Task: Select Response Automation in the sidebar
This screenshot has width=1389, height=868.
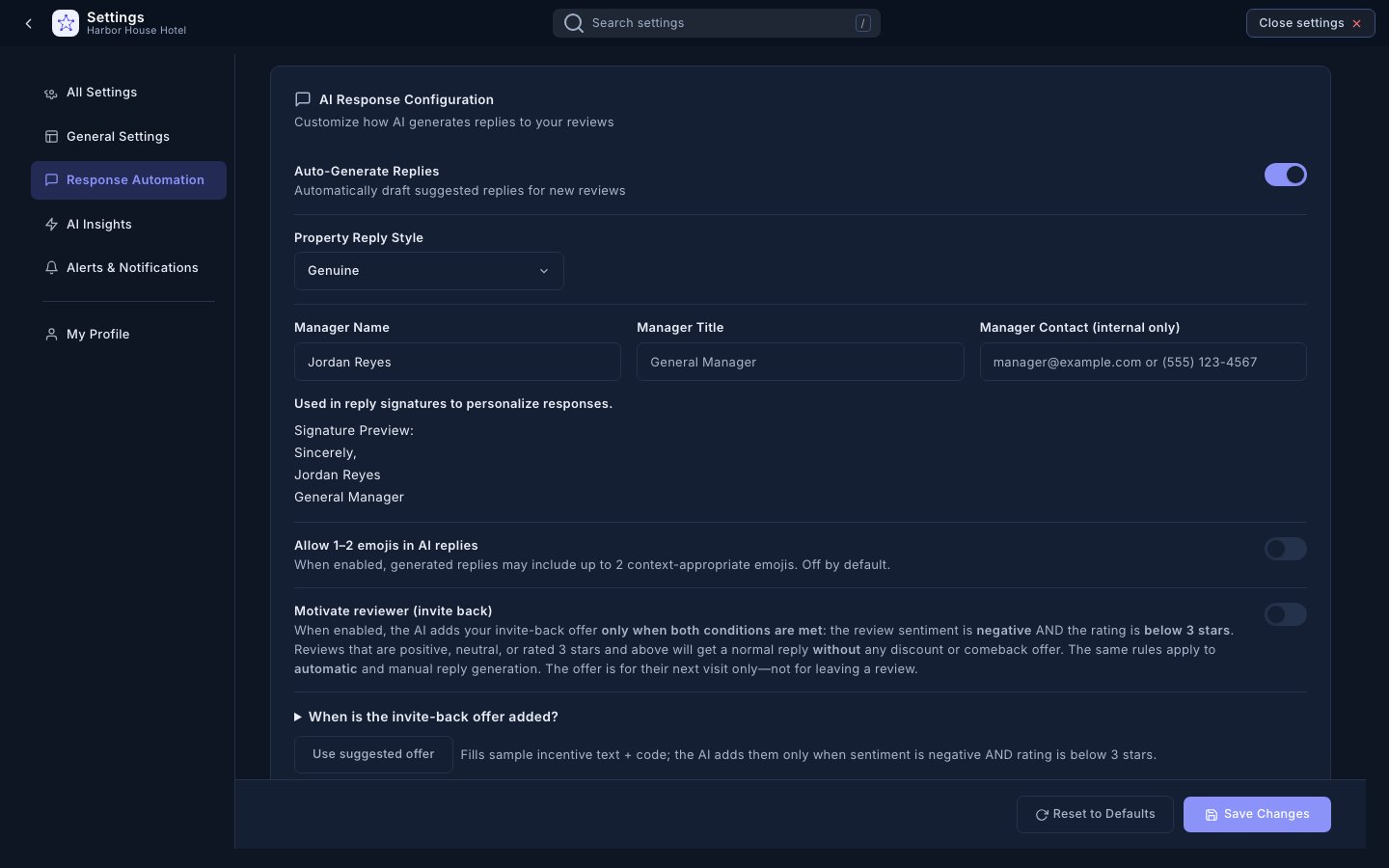Action: pyautogui.click(x=128, y=180)
